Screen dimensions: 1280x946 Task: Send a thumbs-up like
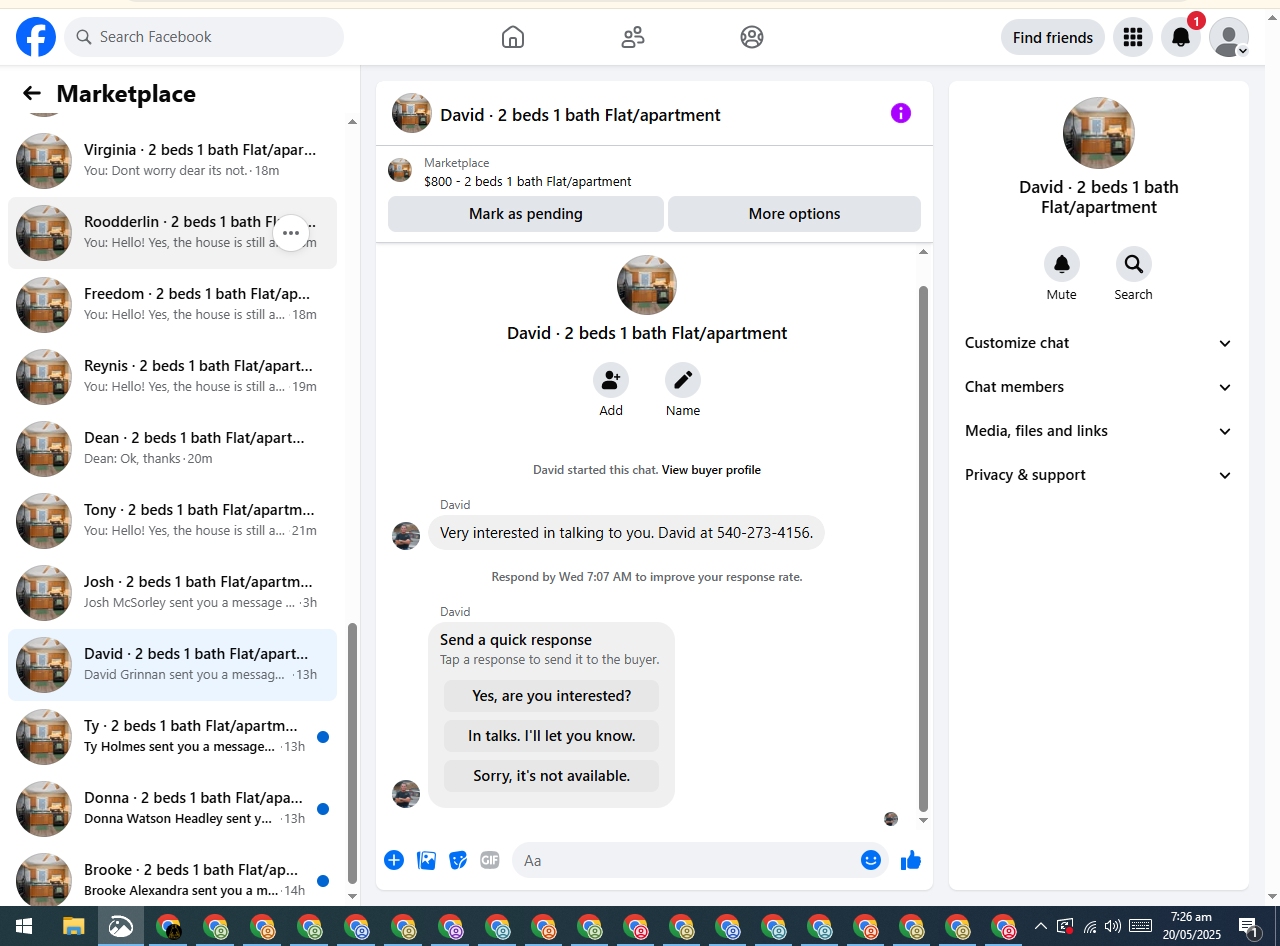click(911, 860)
